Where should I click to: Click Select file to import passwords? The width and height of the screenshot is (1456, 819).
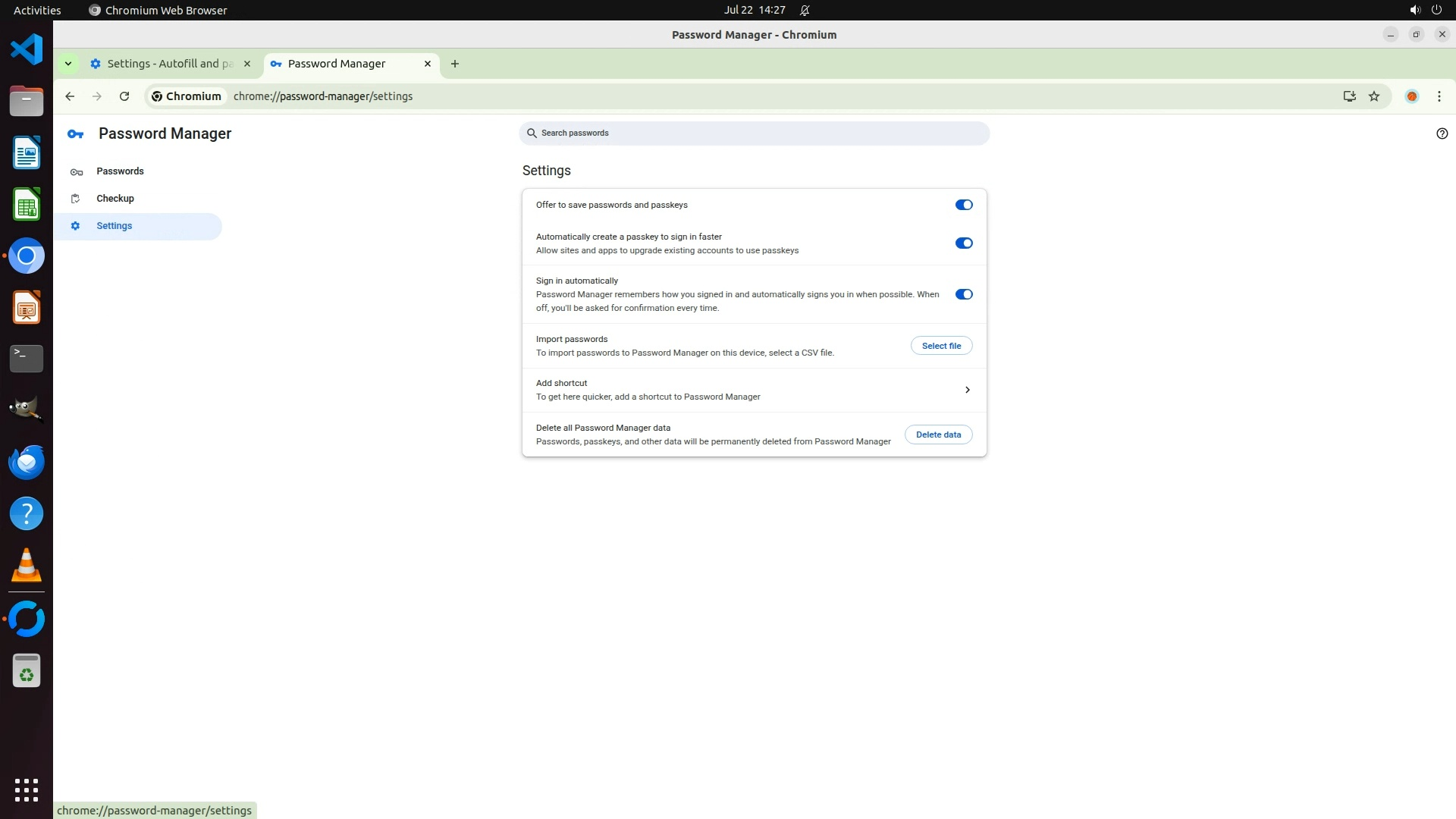pyautogui.click(x=941, y=346)
